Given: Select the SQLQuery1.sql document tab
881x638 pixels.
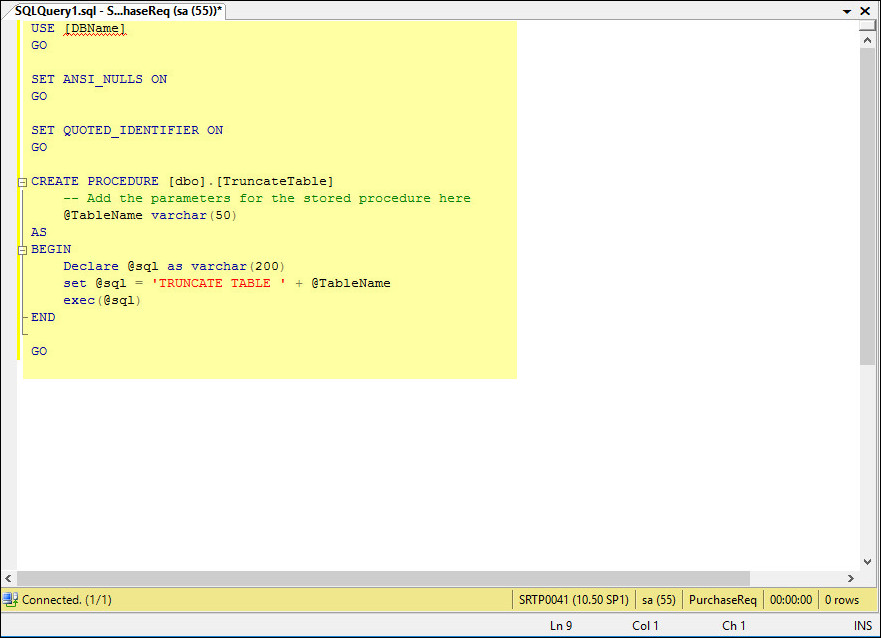Looking at the screenshot, I should (x=118, y=10).
